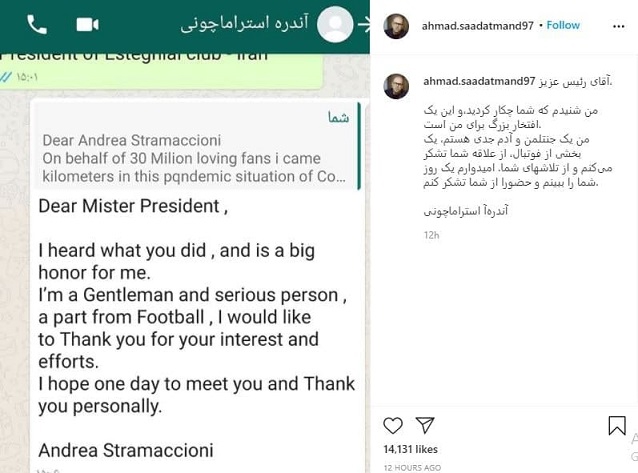
Task: Save the post with the bookmark icon
Action: (617, 426)
